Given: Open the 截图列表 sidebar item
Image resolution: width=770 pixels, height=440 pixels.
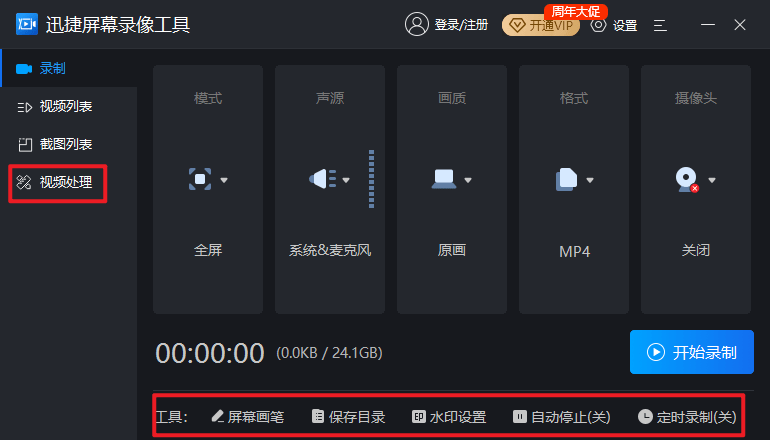Looking at the screenshot, I should pyautogui.click(x=69, y=144).
